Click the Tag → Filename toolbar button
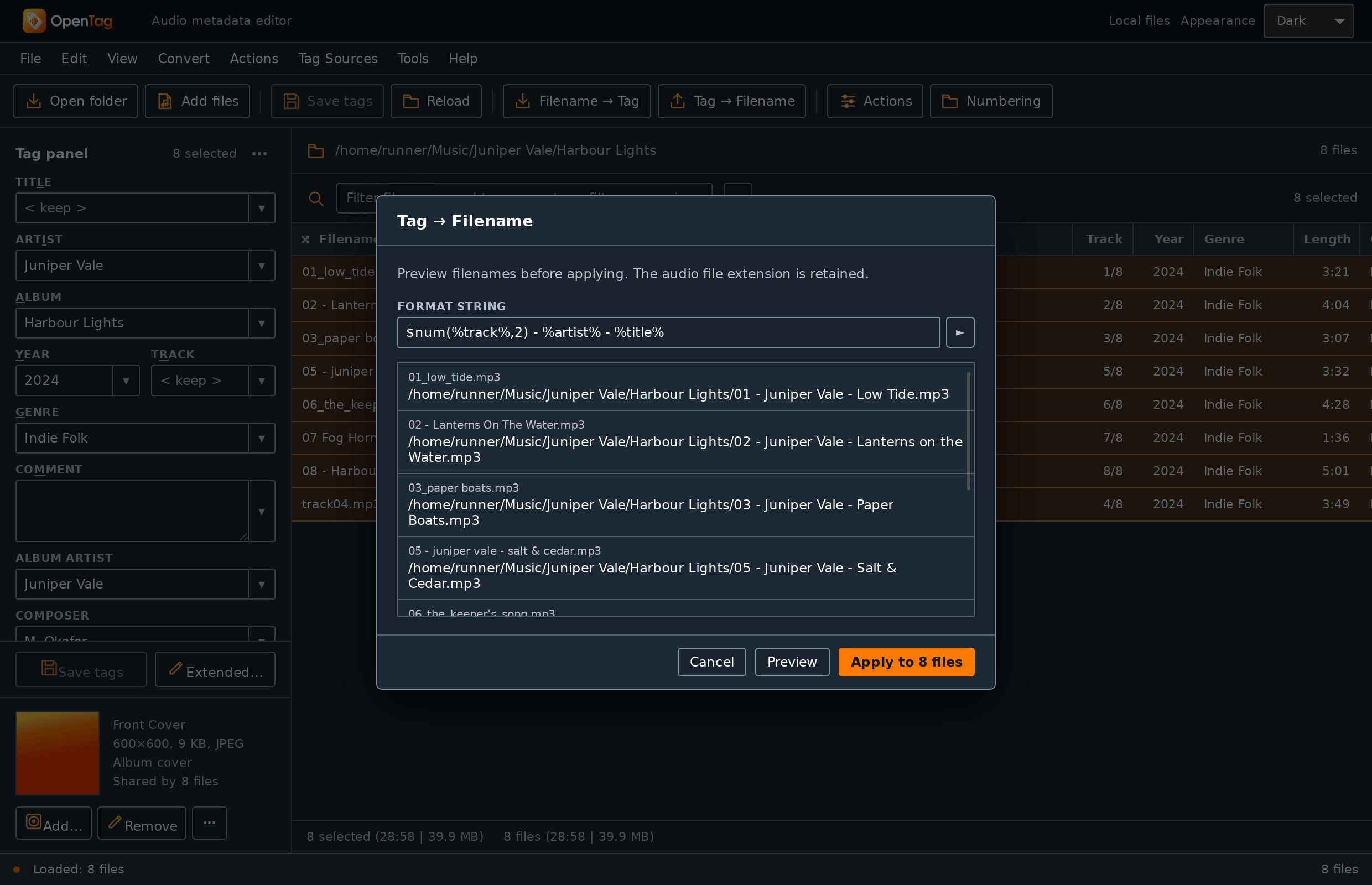The height and width of the screenshot is (885, 1372). 732,101
